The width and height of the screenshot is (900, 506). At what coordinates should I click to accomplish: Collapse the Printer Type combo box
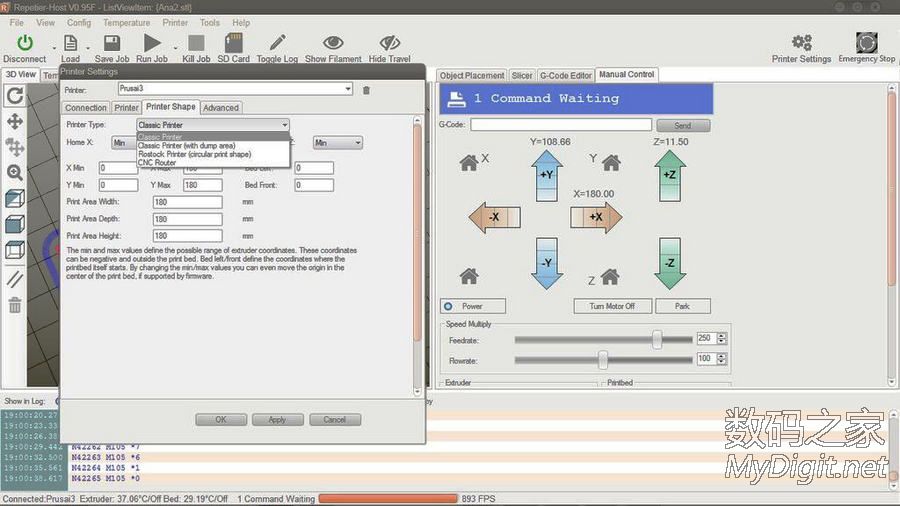point(213,125)
